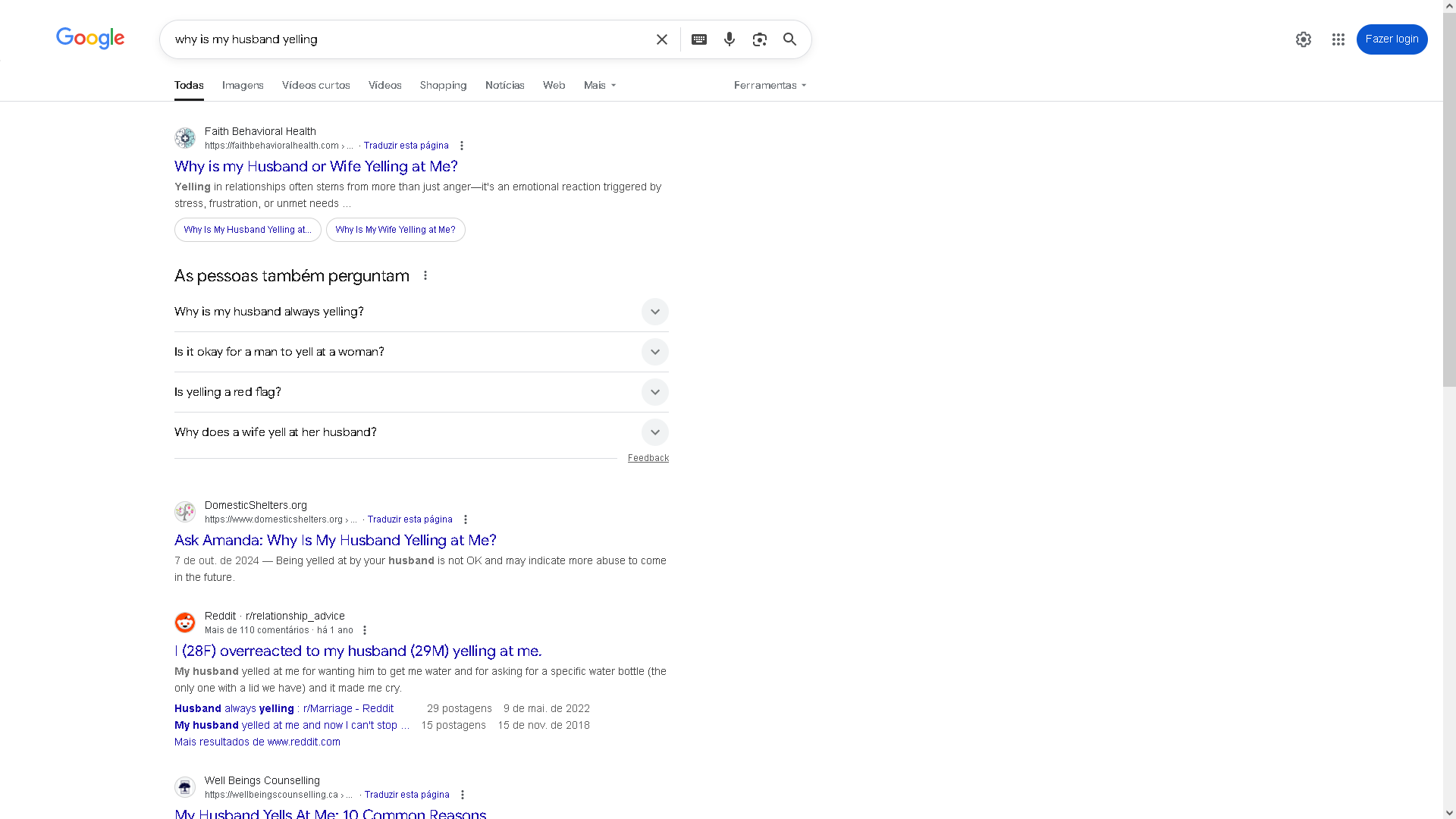The image size is (1456, 819).
Task: Focus the search input field
Action: (409, 39)
